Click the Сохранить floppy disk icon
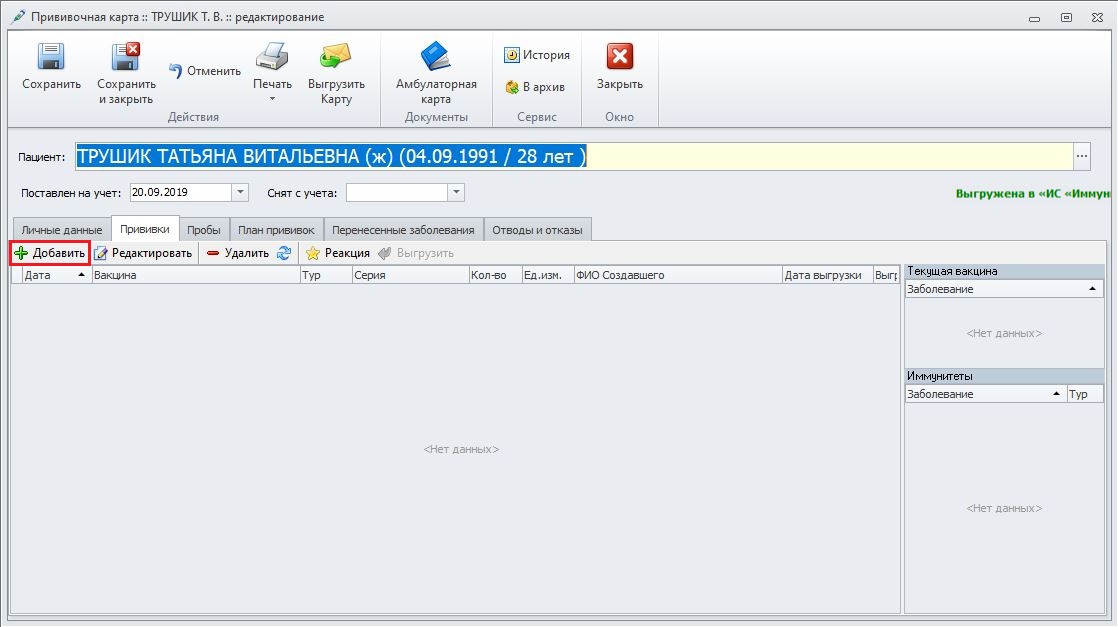The height and width of the screenshot is (627, 1118). [x=51, y=58]
